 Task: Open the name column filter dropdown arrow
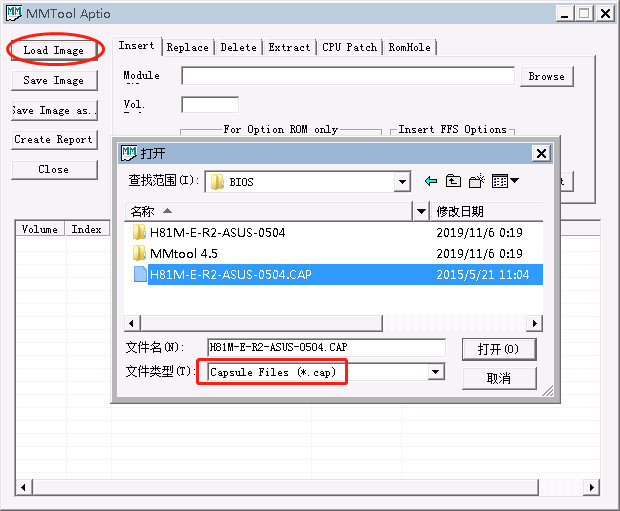click(421, 211)
